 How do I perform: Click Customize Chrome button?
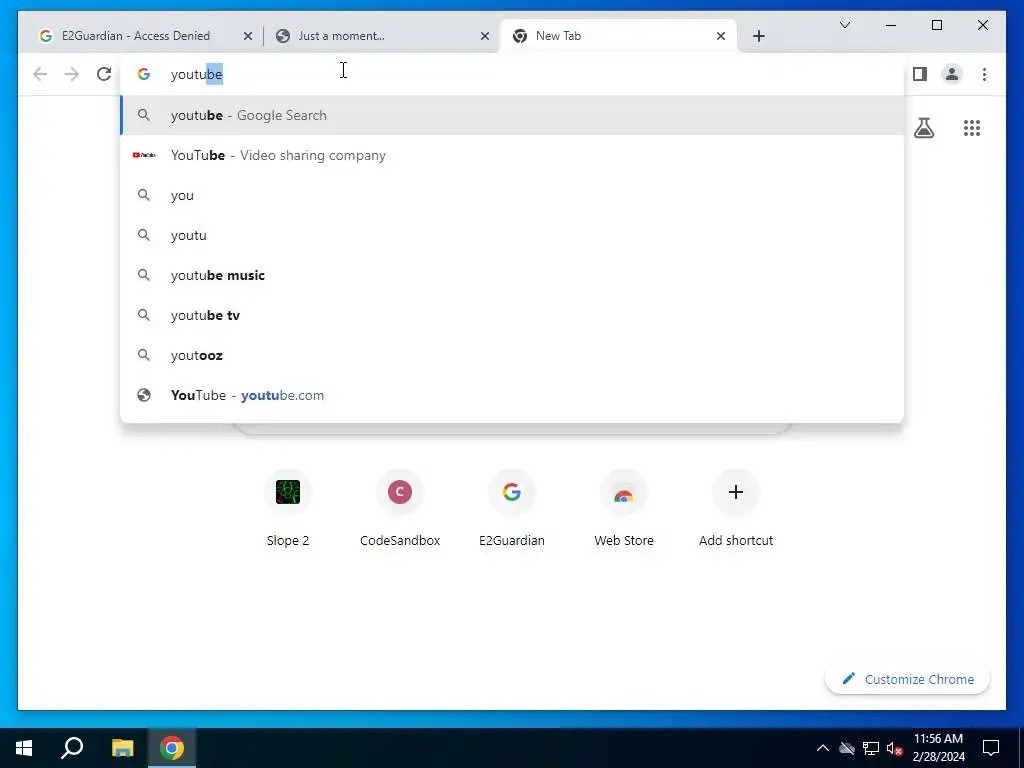click(908, 679)
